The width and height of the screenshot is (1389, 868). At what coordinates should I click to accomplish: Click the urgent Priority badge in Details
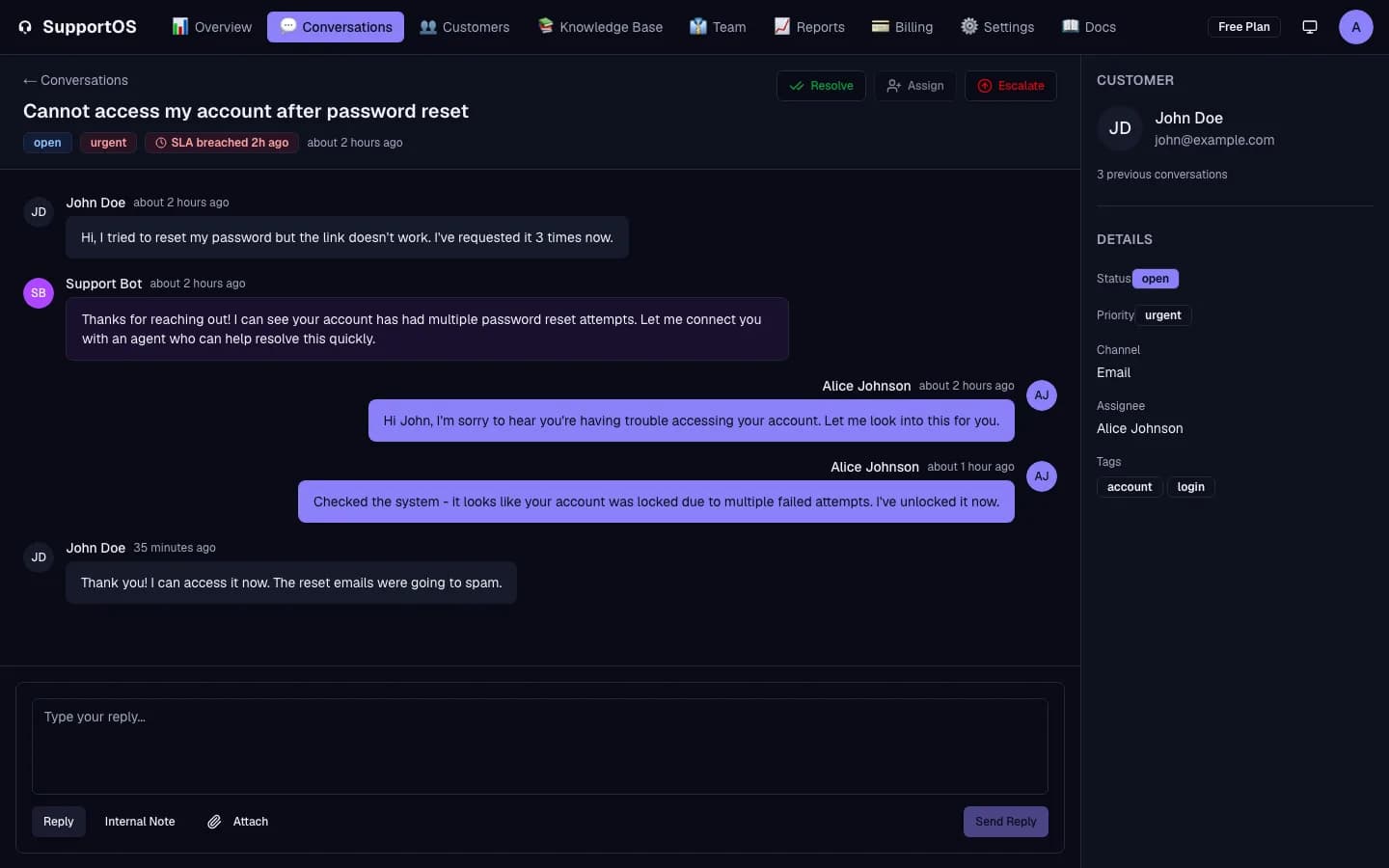(1163, 315)
